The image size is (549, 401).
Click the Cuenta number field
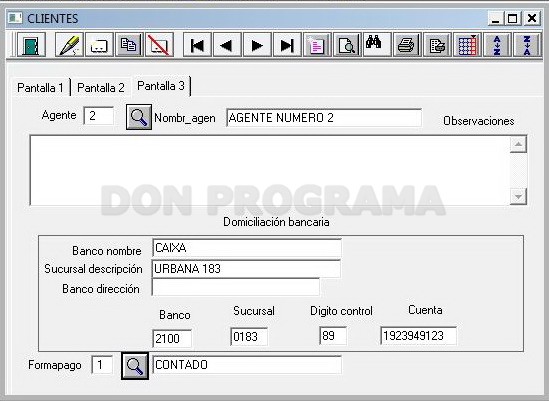coord(418,336)
